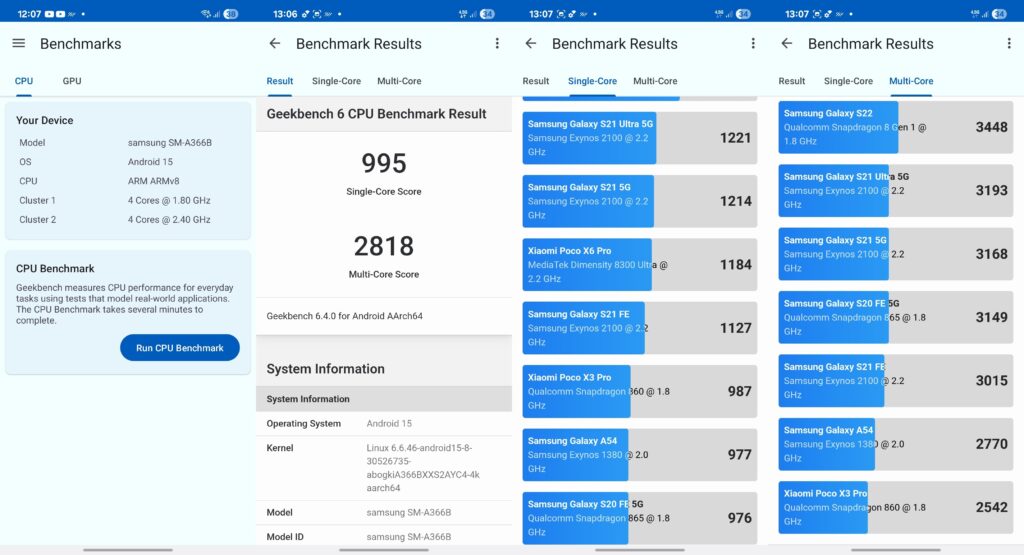
Task: Select Samsung Galaxy S21 FE score 1127
Action: pyautogui.click(x=639, y=328)
